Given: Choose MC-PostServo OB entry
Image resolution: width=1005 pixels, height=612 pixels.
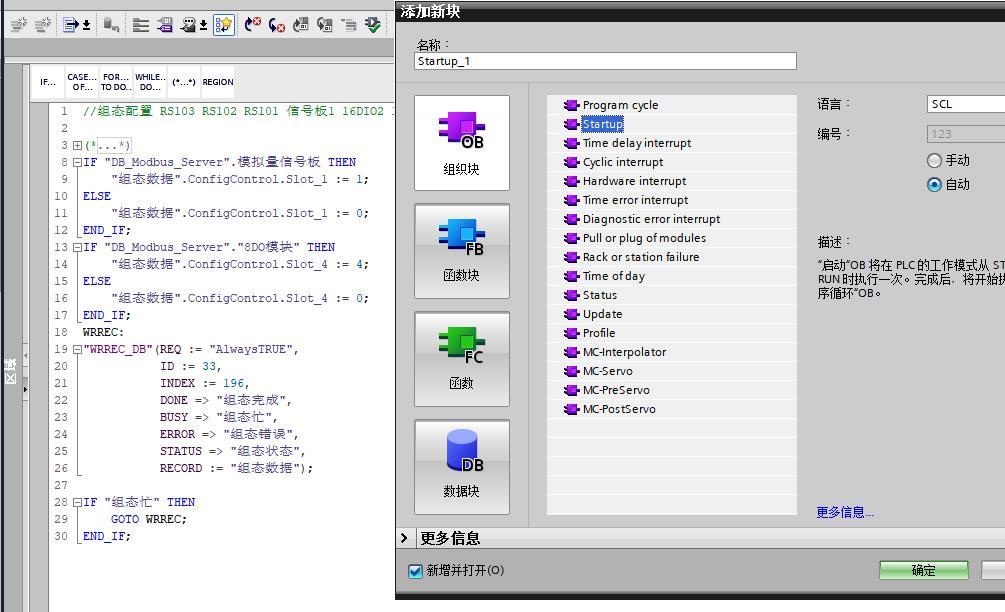Looking at the screenshot, I should coord(672,409).
